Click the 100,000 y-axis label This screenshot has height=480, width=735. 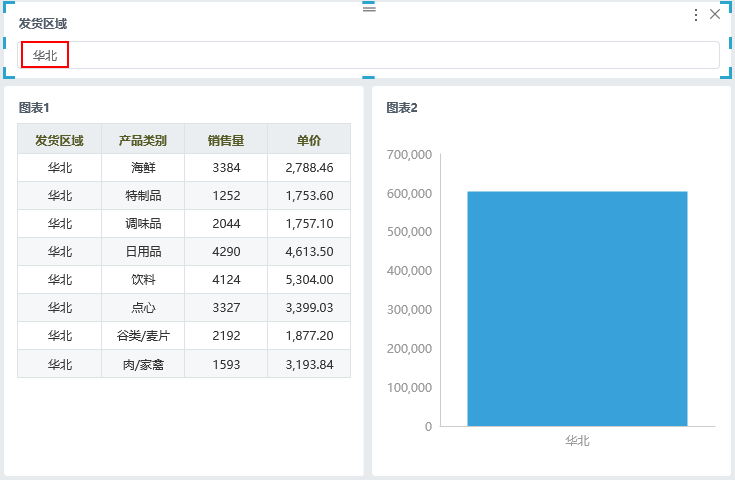point(409,387)
